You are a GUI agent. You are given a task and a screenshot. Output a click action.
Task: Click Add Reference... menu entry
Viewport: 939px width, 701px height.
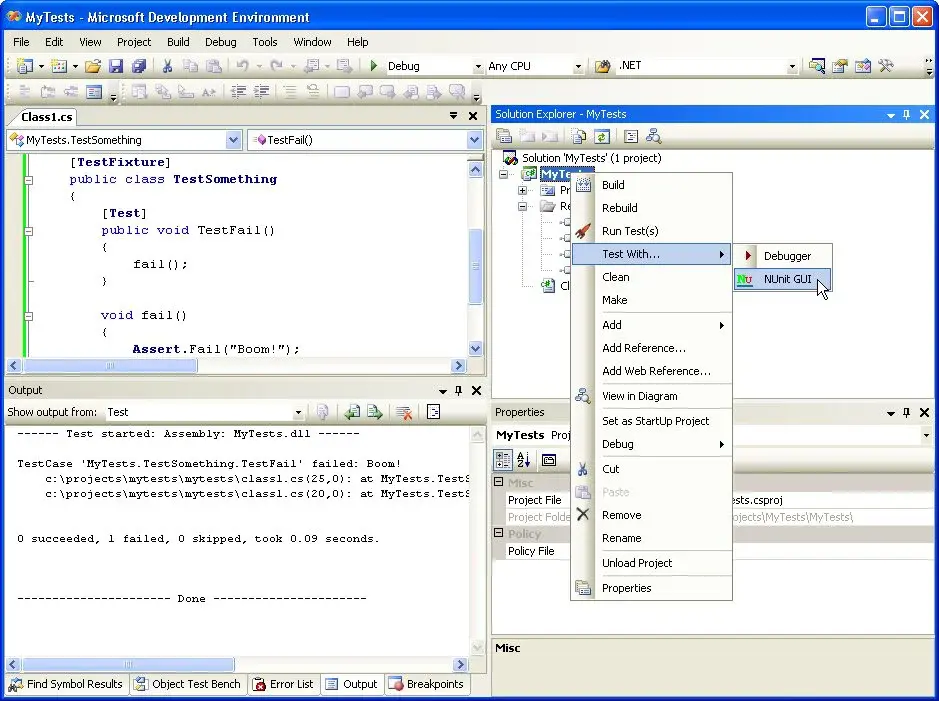(652, 348)
